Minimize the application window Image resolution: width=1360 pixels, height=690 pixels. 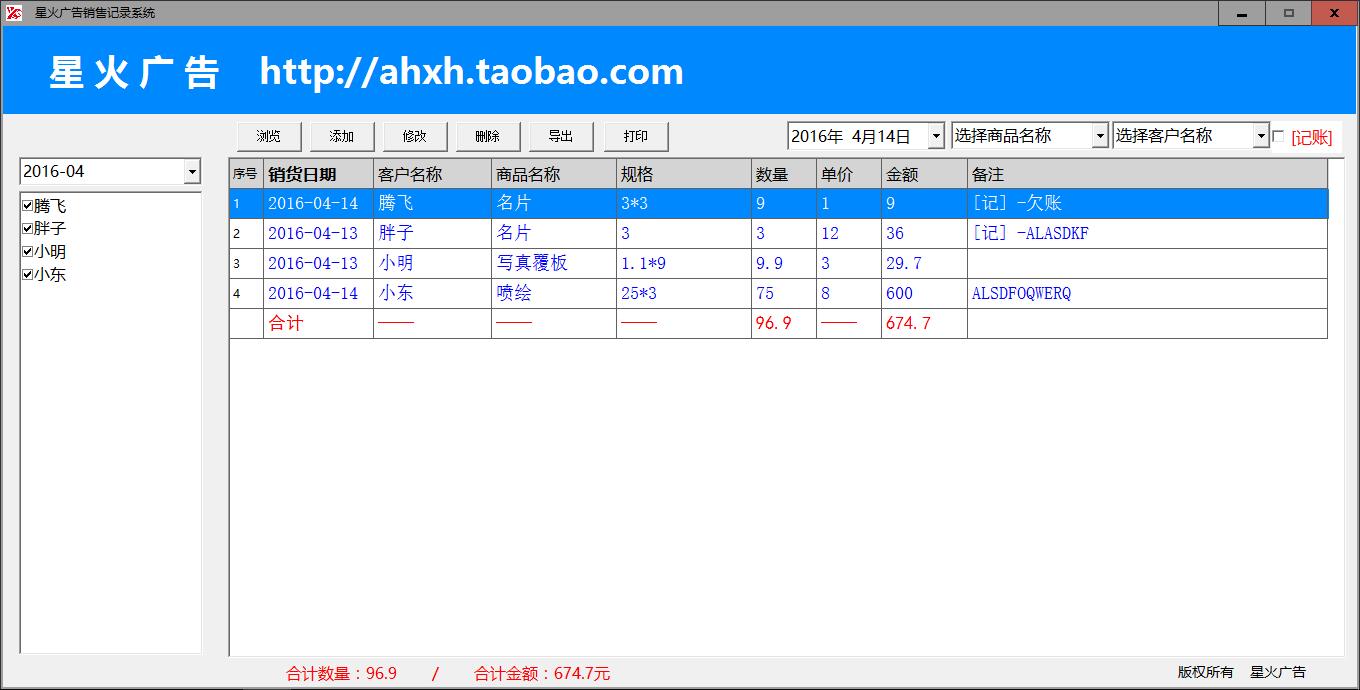pyautogui.click(x=1241, y=13)
